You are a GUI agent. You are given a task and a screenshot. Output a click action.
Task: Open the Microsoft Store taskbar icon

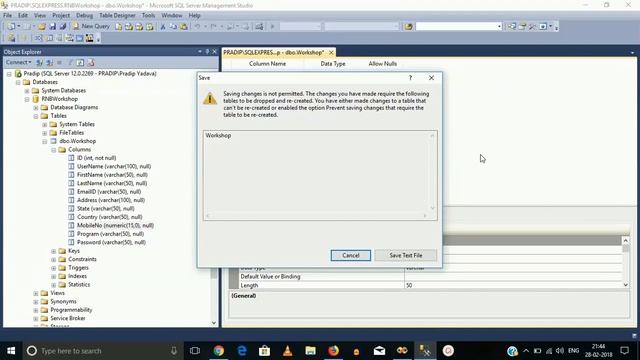[264, 351]
